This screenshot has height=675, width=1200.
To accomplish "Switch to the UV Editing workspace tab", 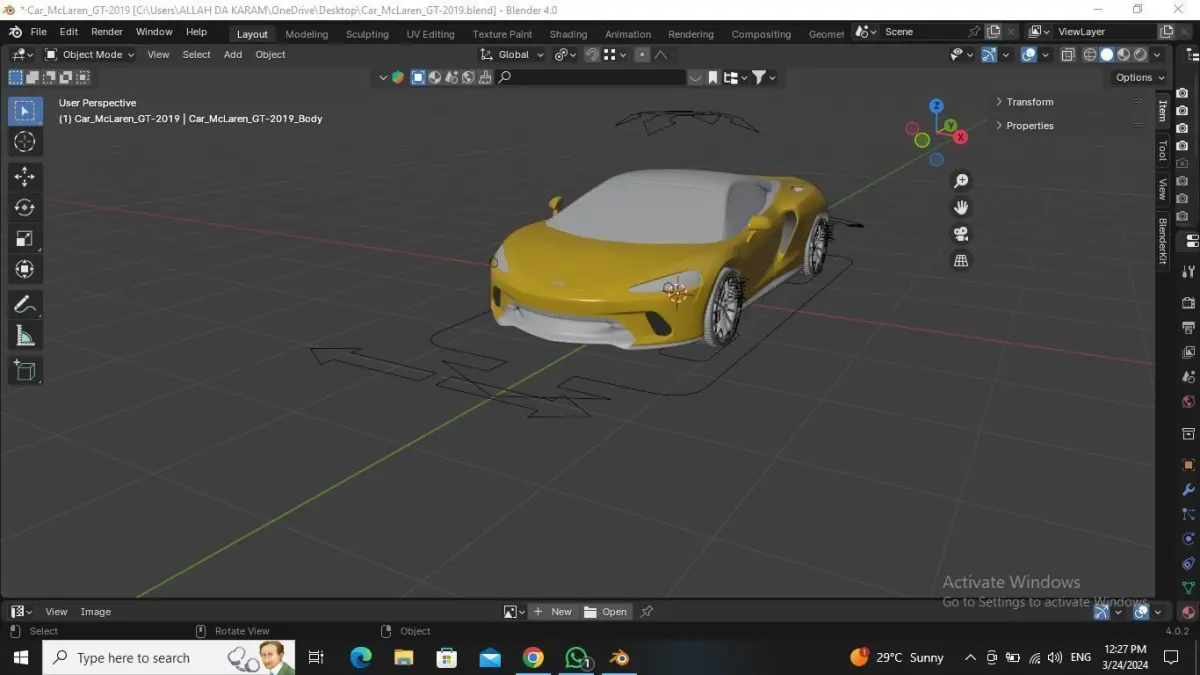I will point(430,34).
